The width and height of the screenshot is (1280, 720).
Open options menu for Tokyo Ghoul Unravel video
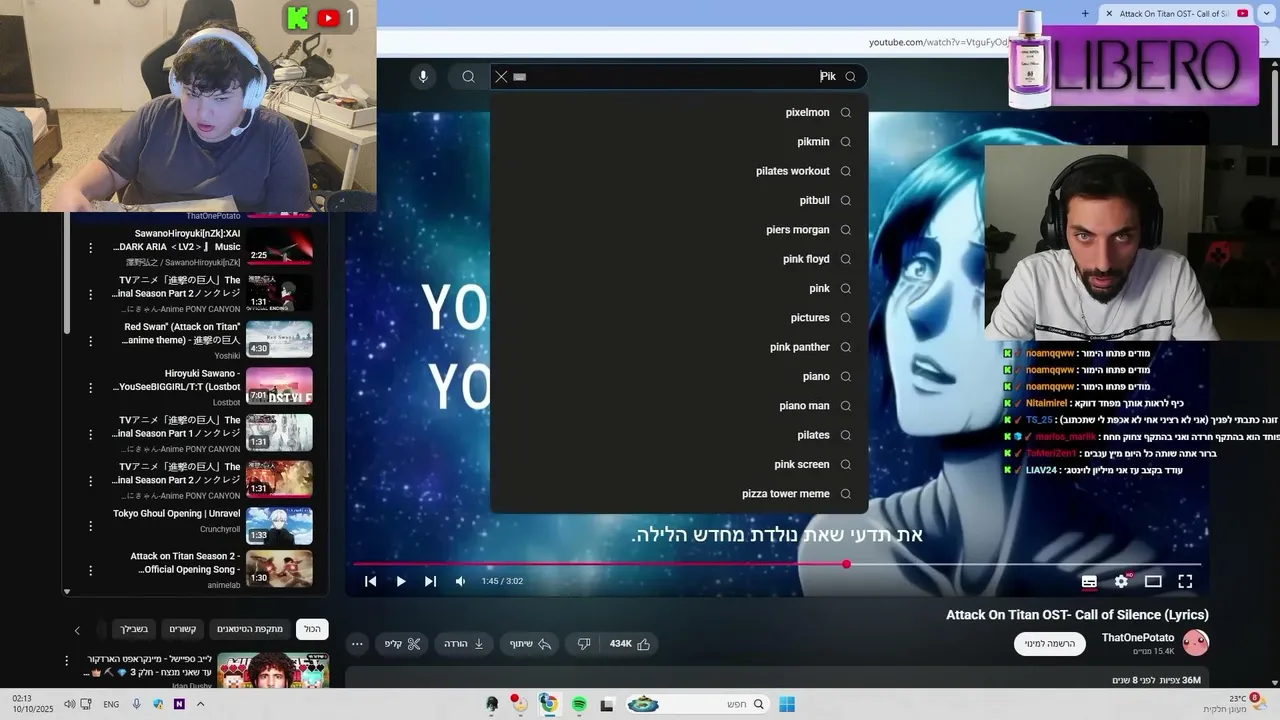click(x=90, y=526)
